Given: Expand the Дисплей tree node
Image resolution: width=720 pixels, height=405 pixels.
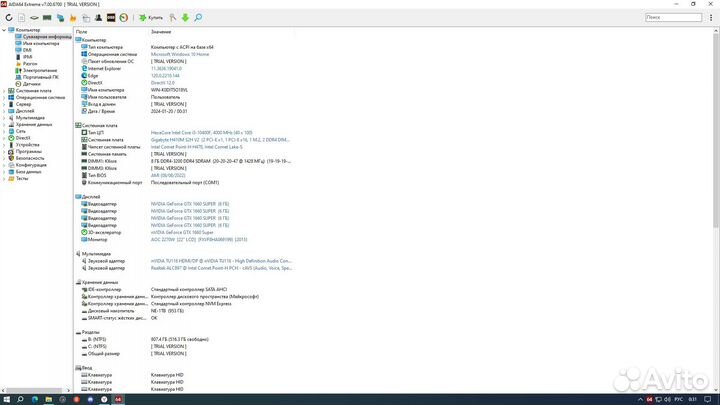Looking at the screenshot, I should pos(5,111).
